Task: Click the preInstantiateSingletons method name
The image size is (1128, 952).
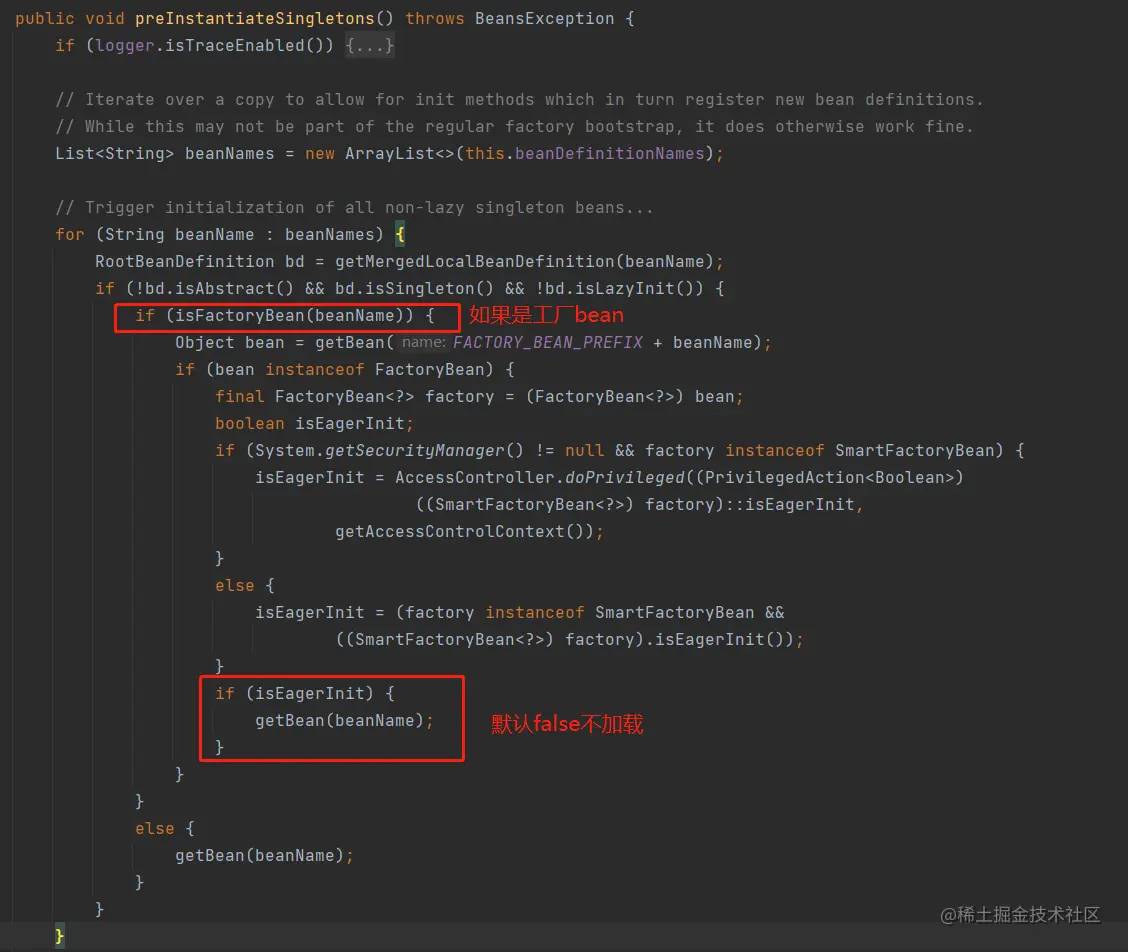Action: point(255,19)
